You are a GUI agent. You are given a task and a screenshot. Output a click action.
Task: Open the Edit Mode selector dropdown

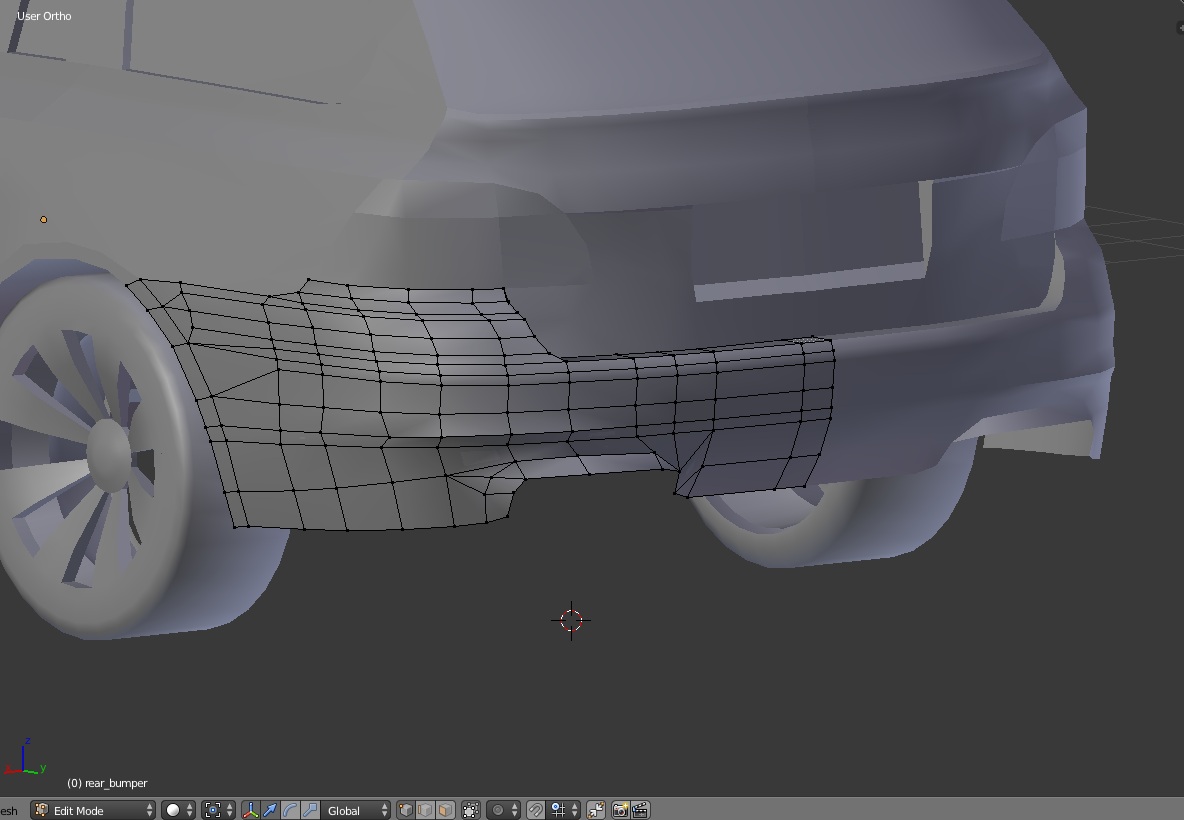coord(94,810)
